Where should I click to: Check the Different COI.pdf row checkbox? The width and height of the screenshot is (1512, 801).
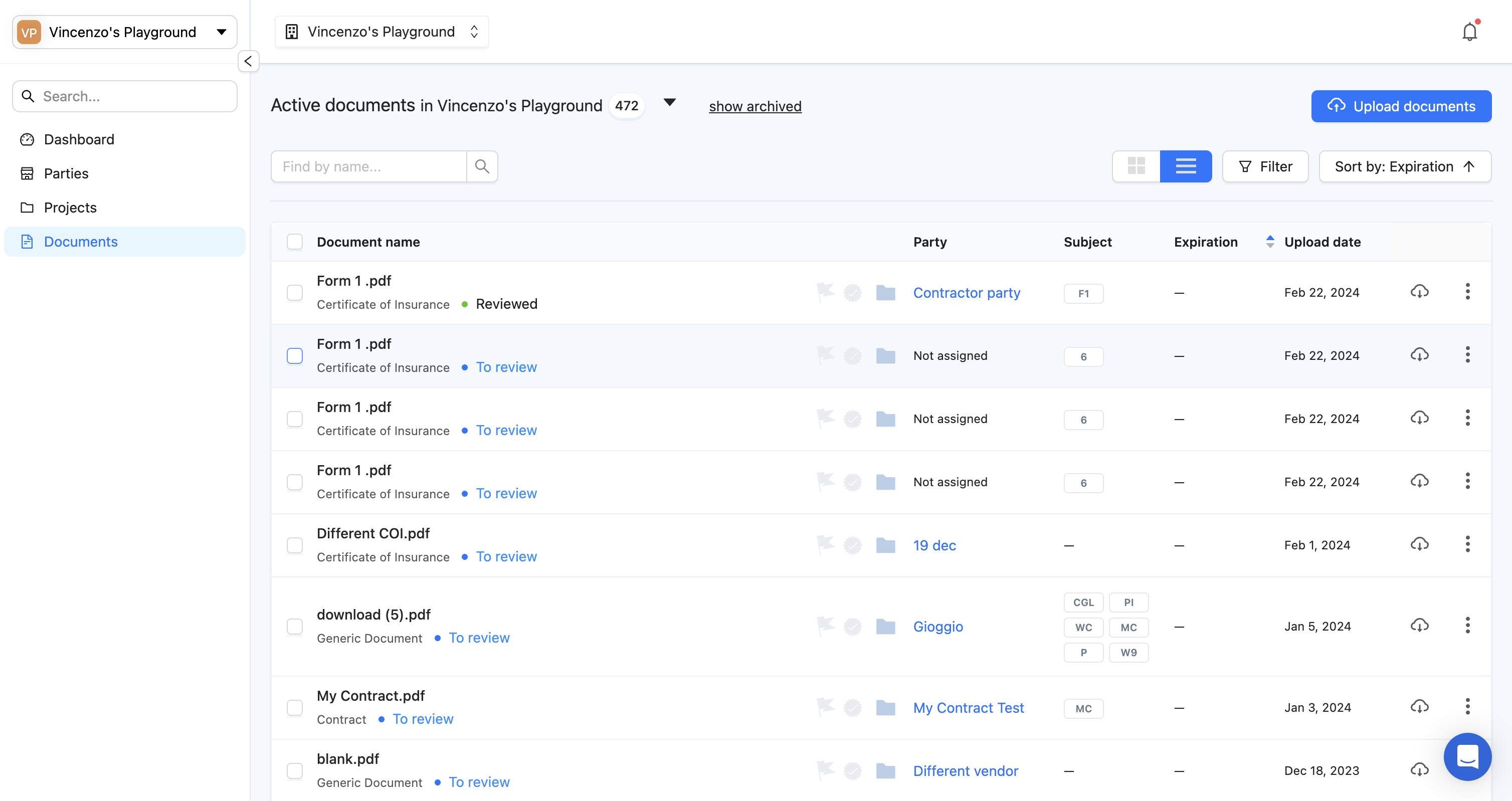295,545
